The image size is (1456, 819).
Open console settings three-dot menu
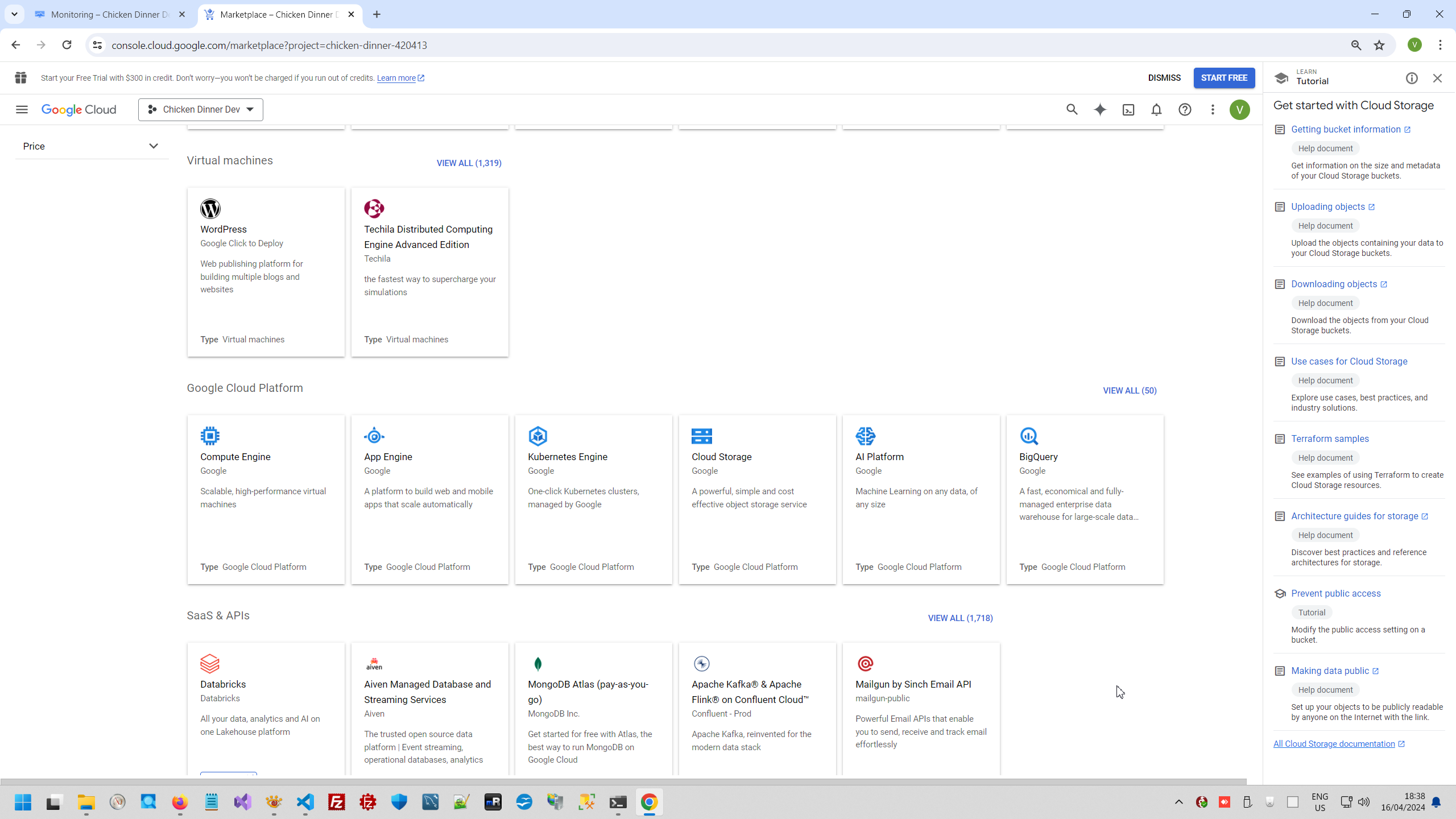coord(1213,110)
